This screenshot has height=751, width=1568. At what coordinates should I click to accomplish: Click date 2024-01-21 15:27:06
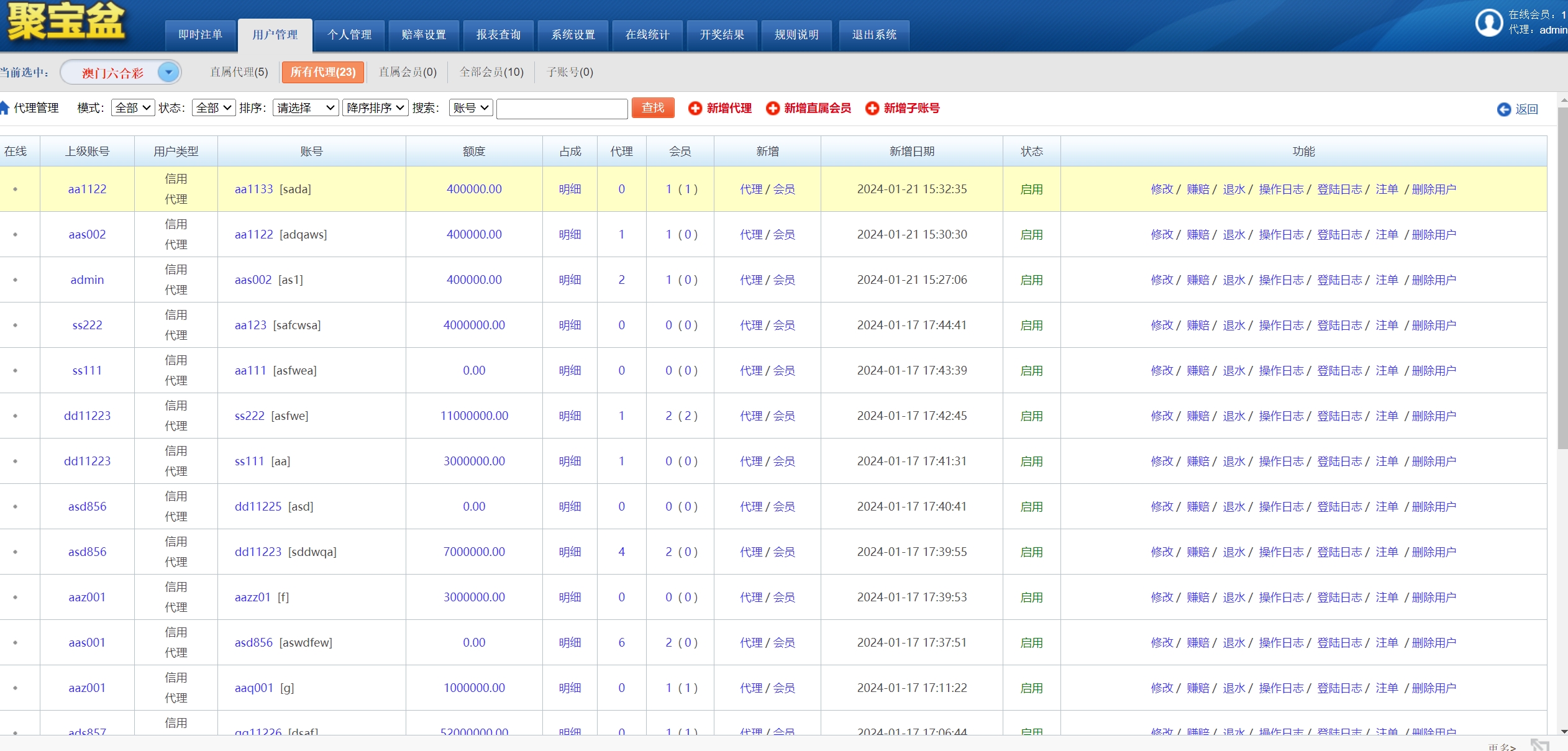(x=911, y=280)
